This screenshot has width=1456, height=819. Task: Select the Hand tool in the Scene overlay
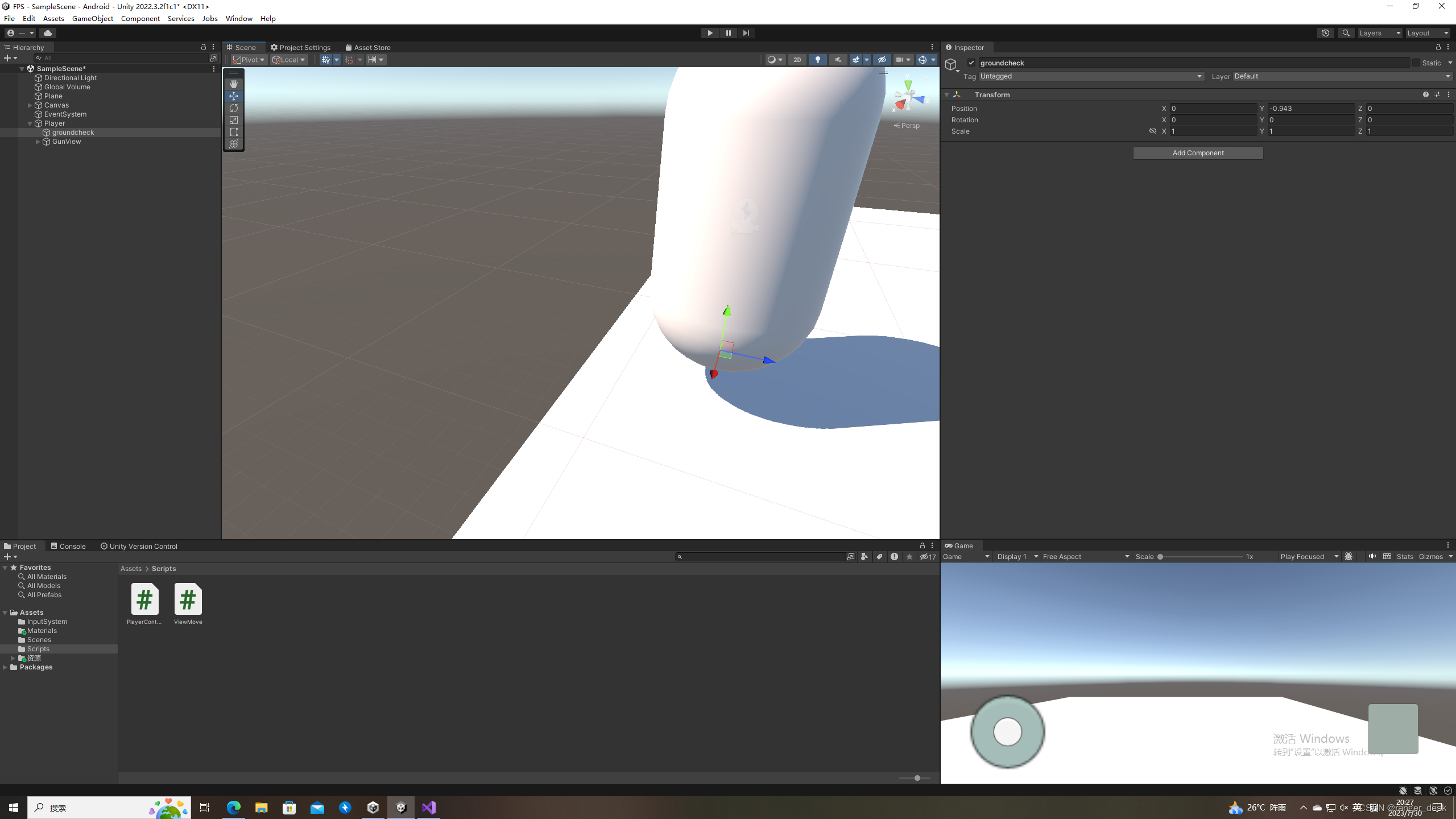point(233,84)
